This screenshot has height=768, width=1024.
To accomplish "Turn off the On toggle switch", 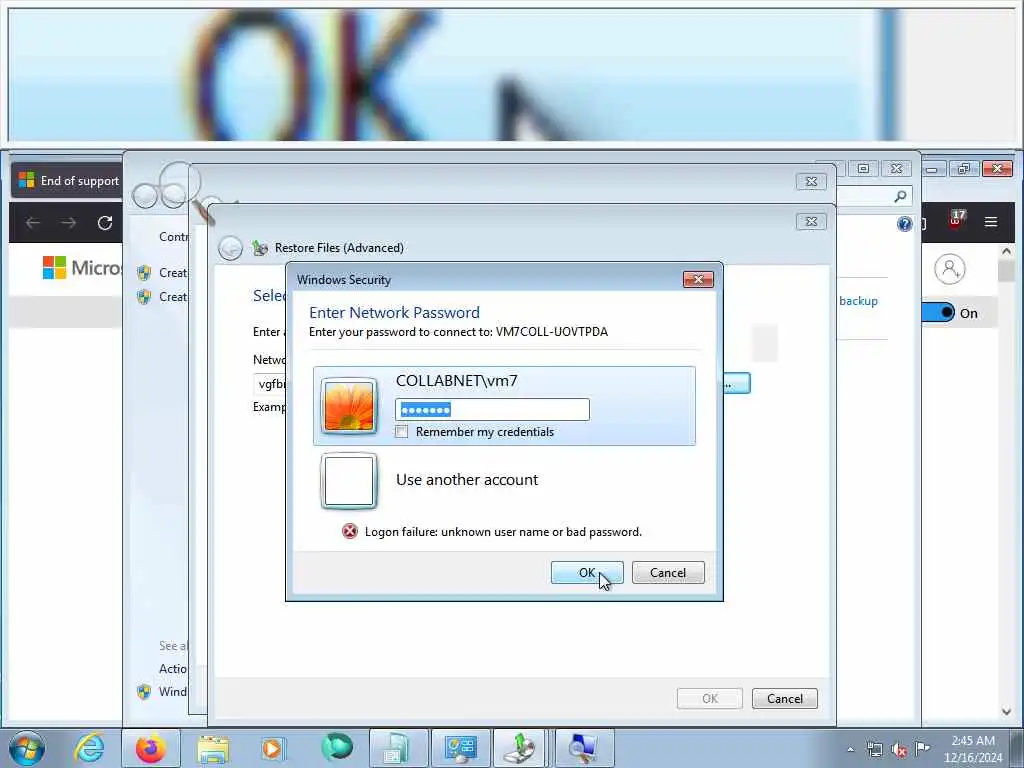I will pyautogui.click(x=938, y=313).
